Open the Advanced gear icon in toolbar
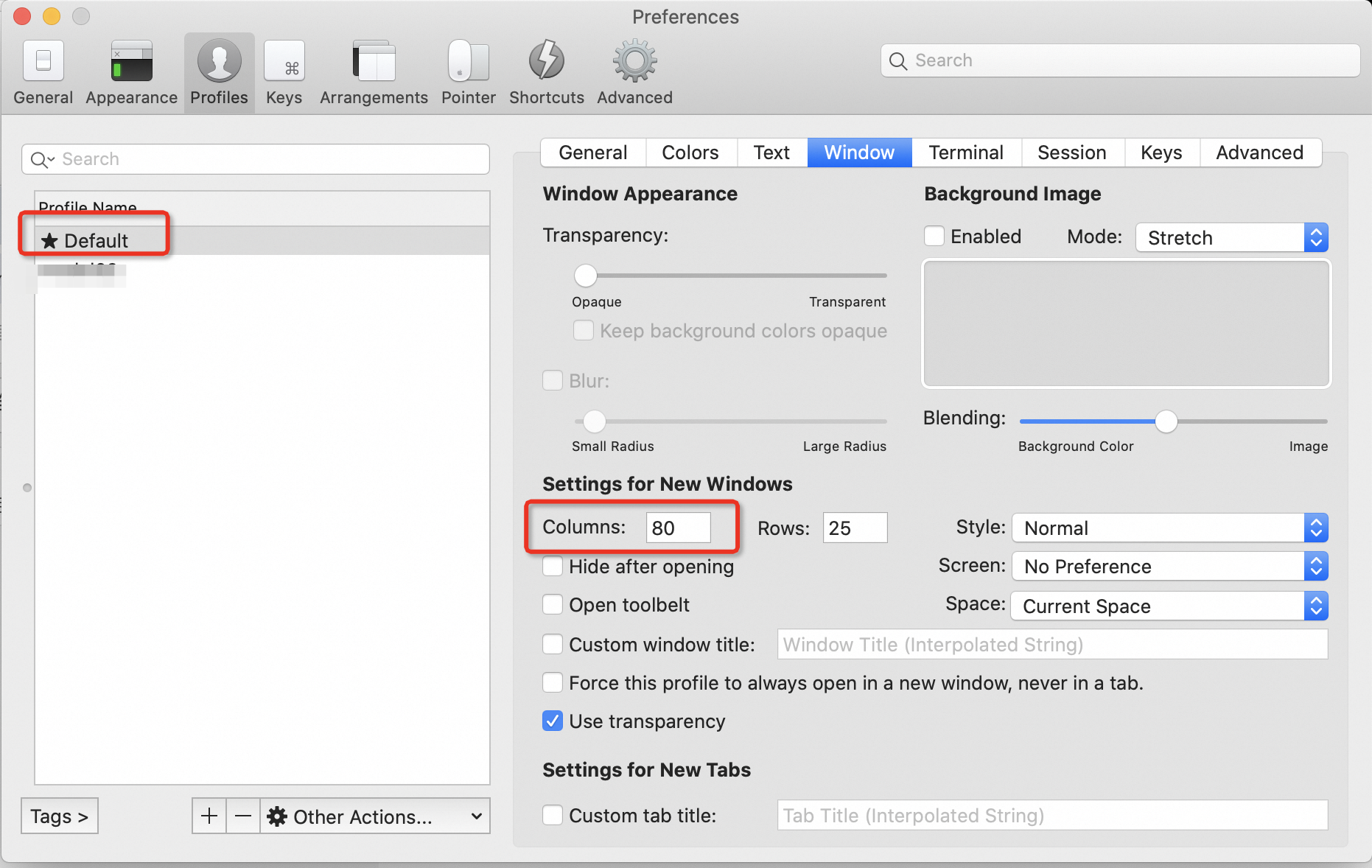 tap(635, 60)
